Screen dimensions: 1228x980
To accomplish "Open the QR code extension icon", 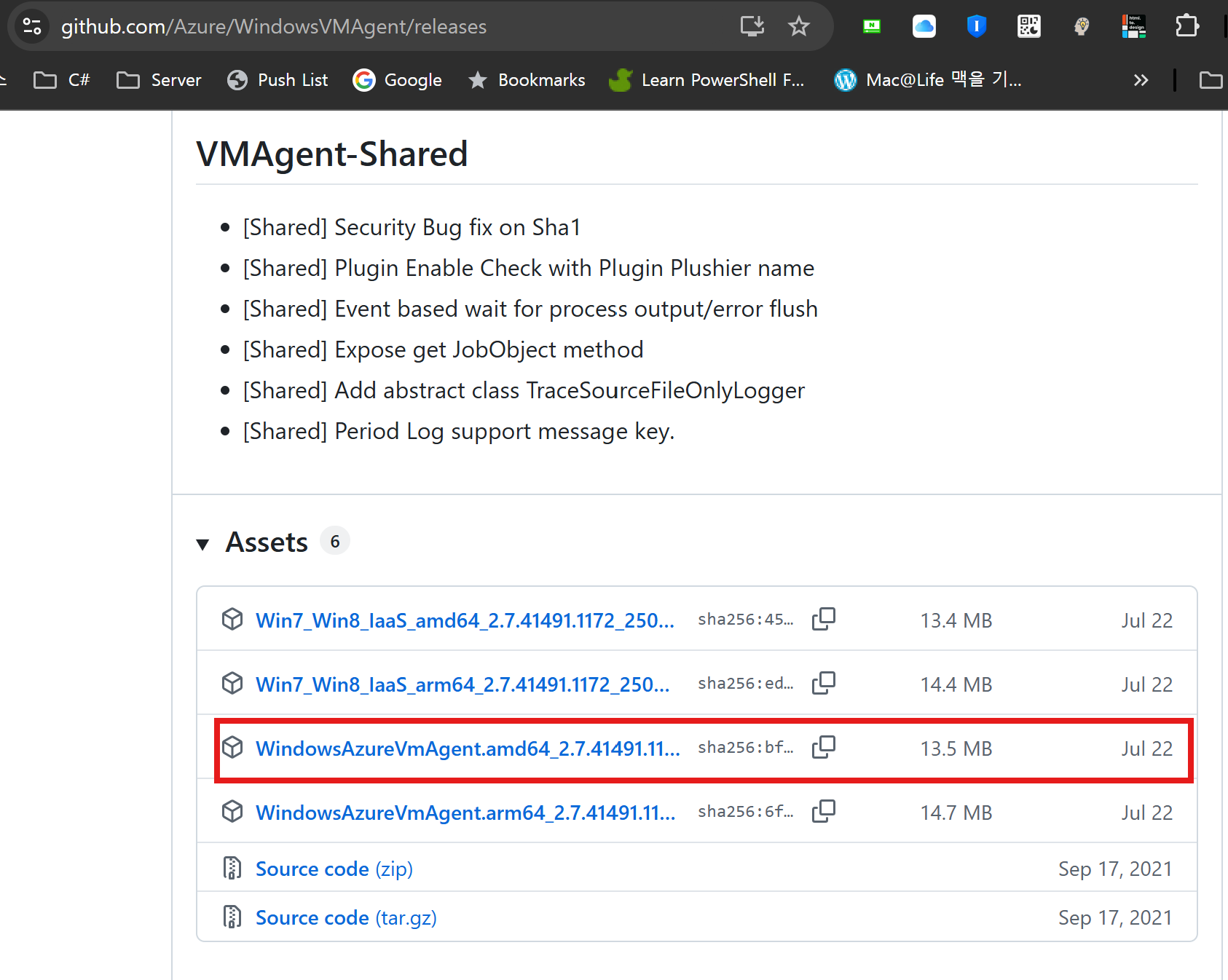I will click(1029, 26).
